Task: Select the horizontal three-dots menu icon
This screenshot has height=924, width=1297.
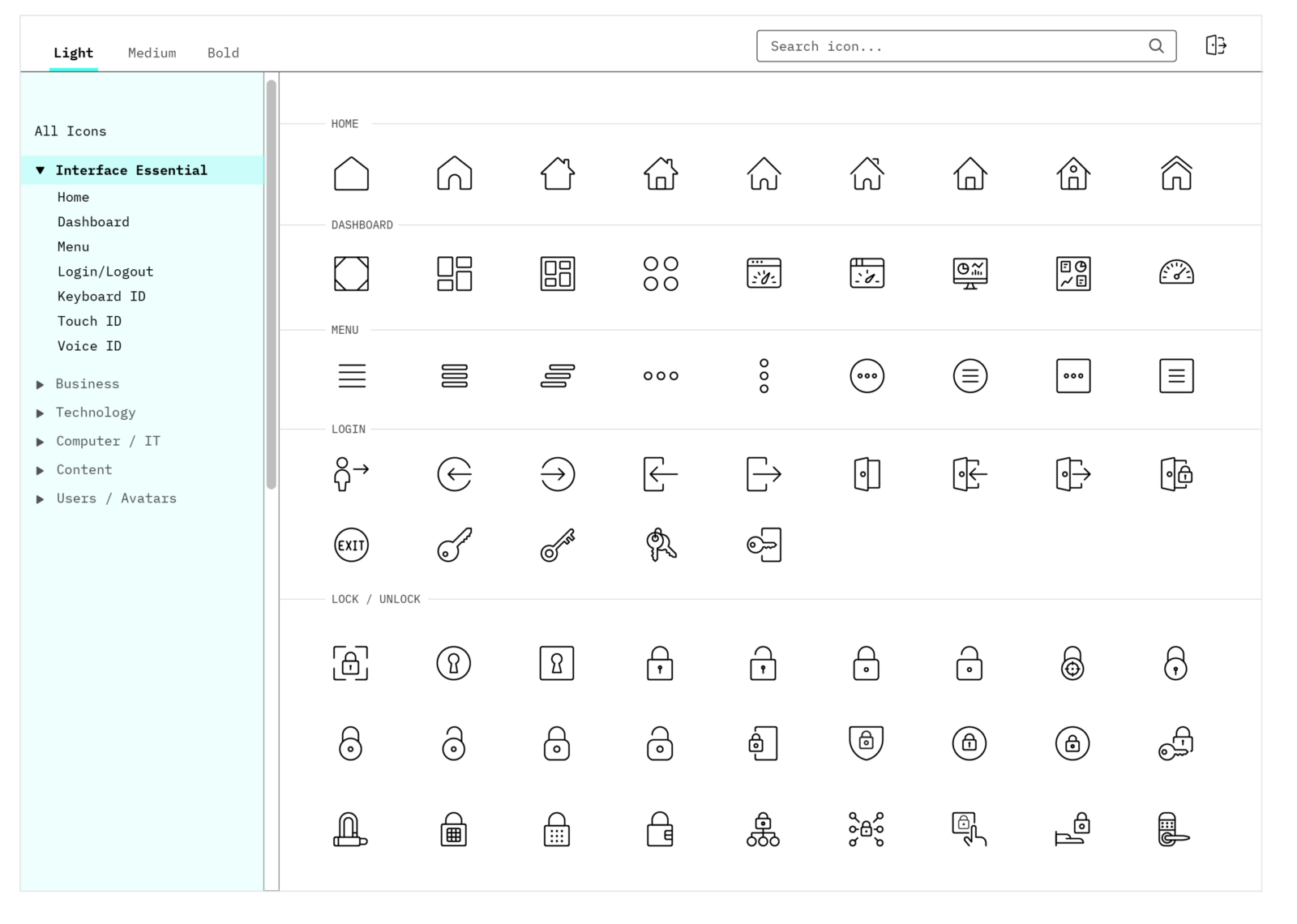Action: click(x=661, y=376)
